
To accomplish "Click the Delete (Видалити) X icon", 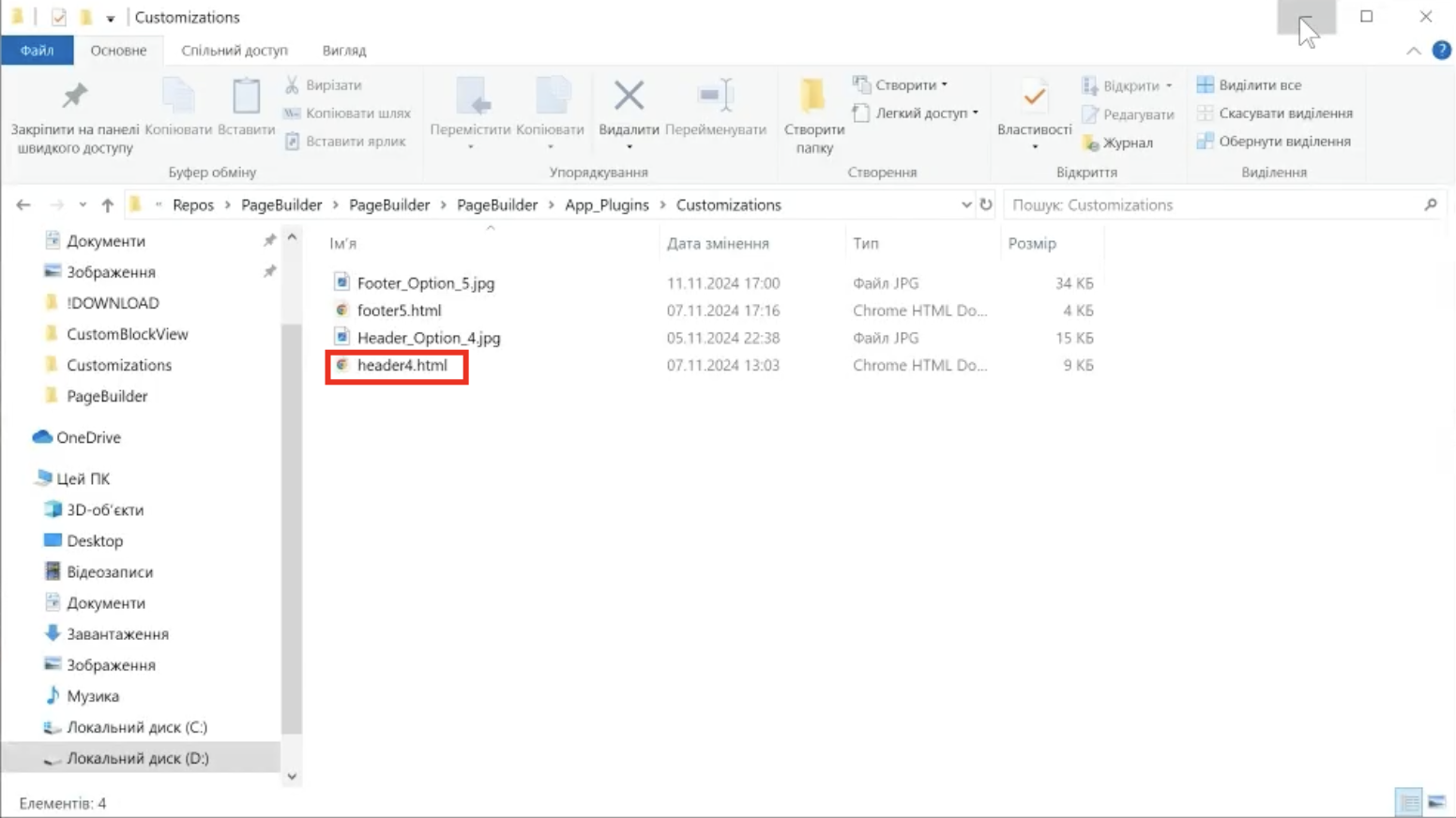I will pos(629,96).
